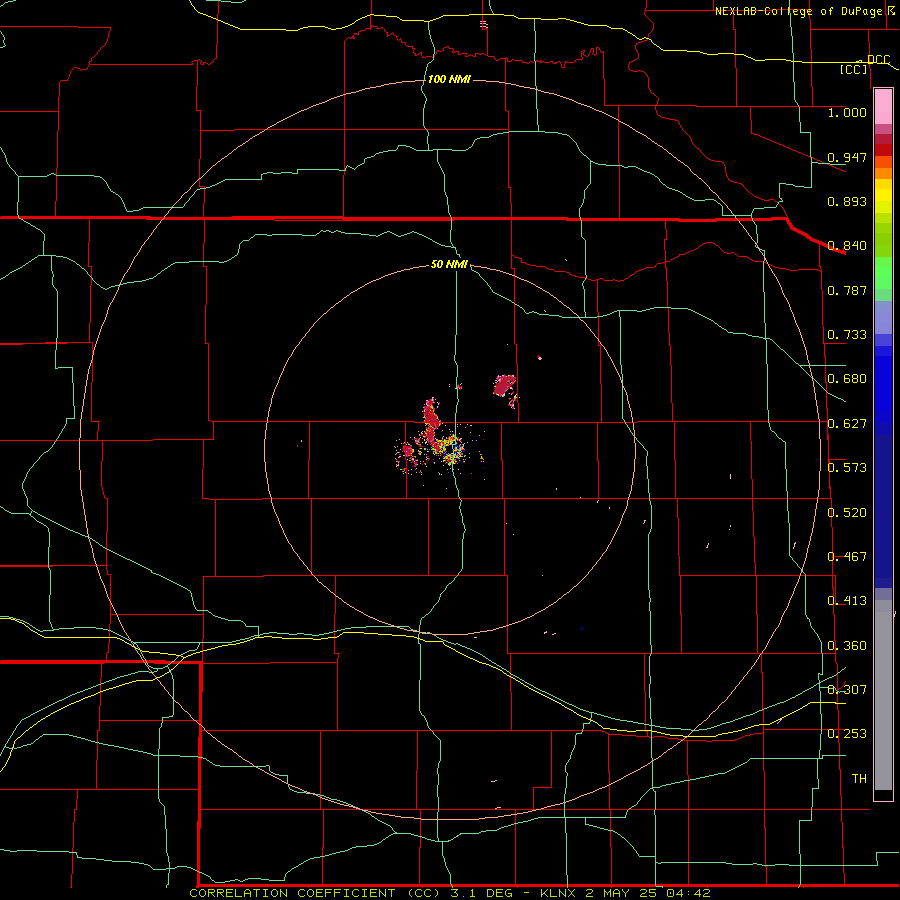900x900 pixels.
Task: Click the crimson radar echo northeast of the radar site
Action: click(x=505, y=386)
